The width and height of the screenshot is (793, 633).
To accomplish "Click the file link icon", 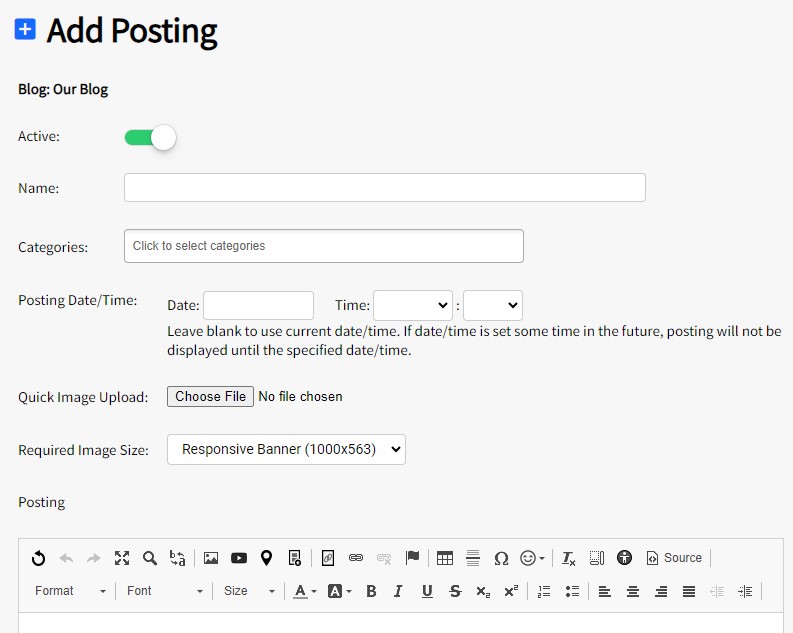I will [x=328, y=558].
